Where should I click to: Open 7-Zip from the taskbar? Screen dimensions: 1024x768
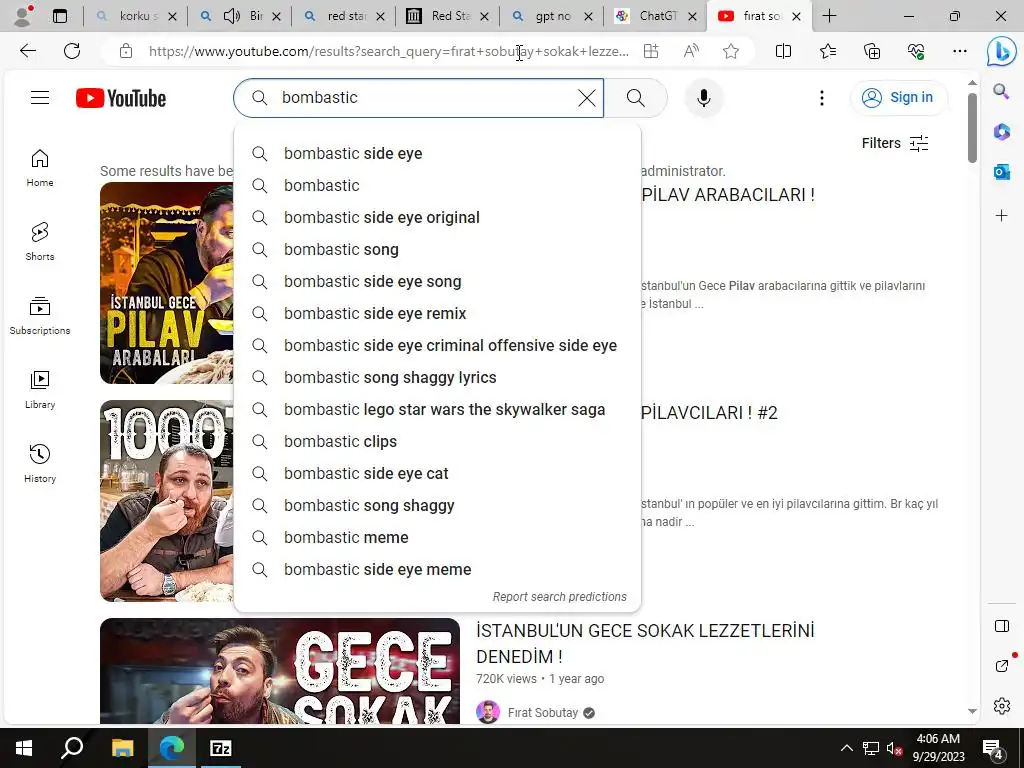point(220,748)
